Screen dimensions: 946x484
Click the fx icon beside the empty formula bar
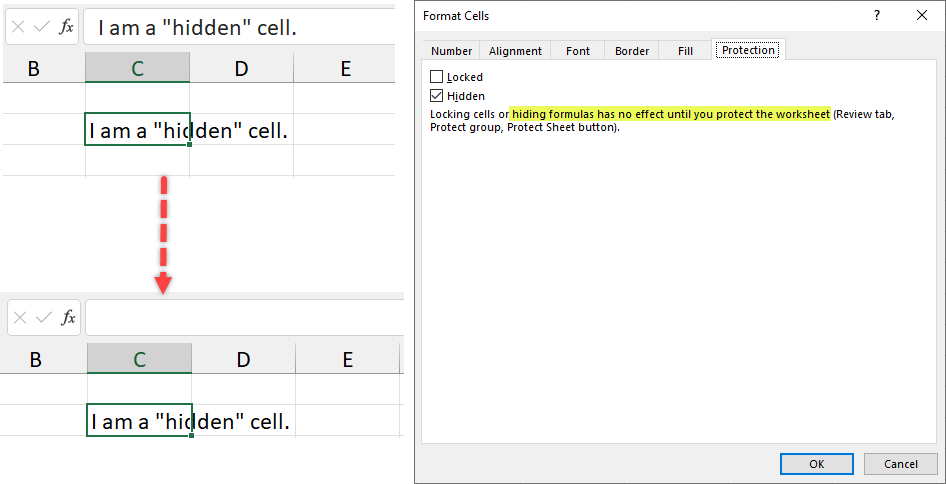68,317
